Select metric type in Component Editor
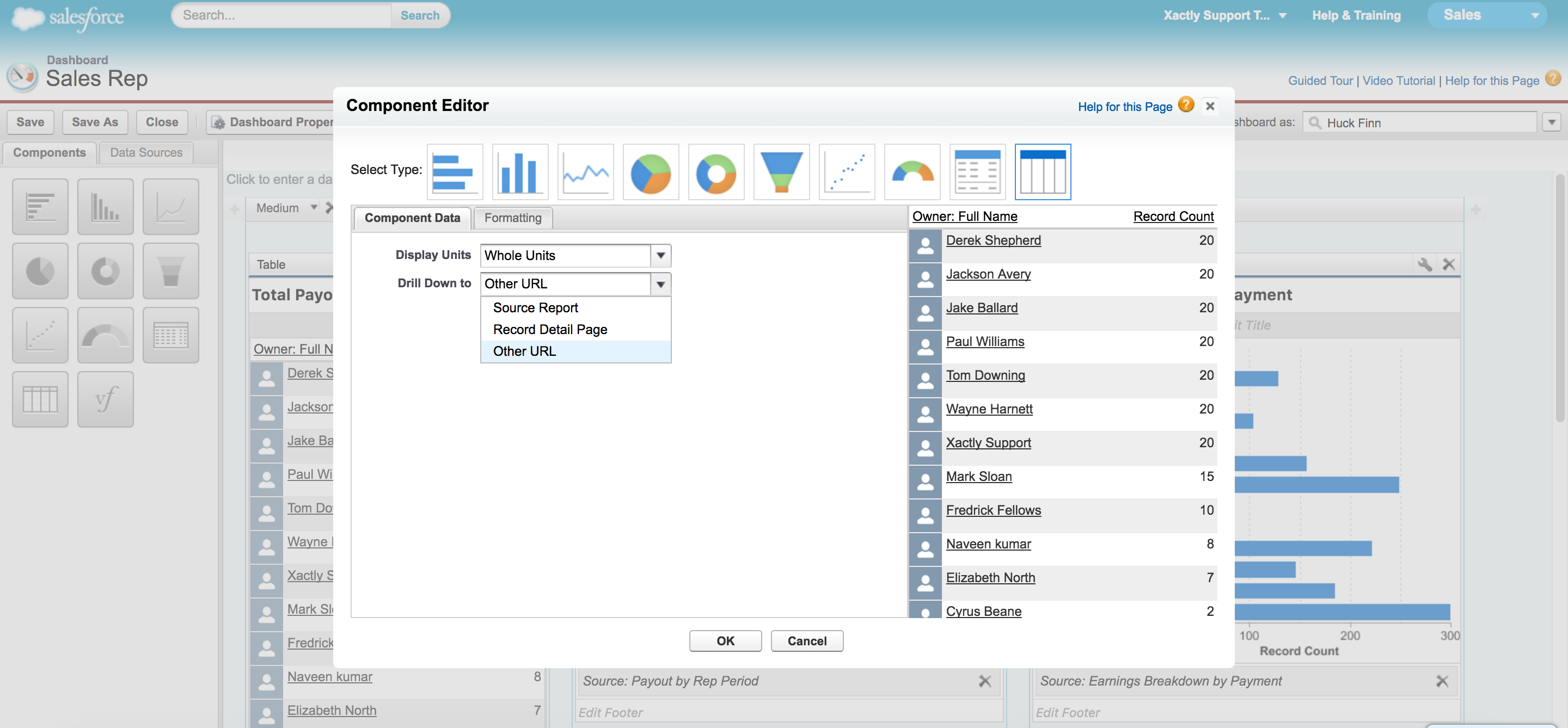The width and height of the screenshot is (1568, 728). [x=977, y=172]
